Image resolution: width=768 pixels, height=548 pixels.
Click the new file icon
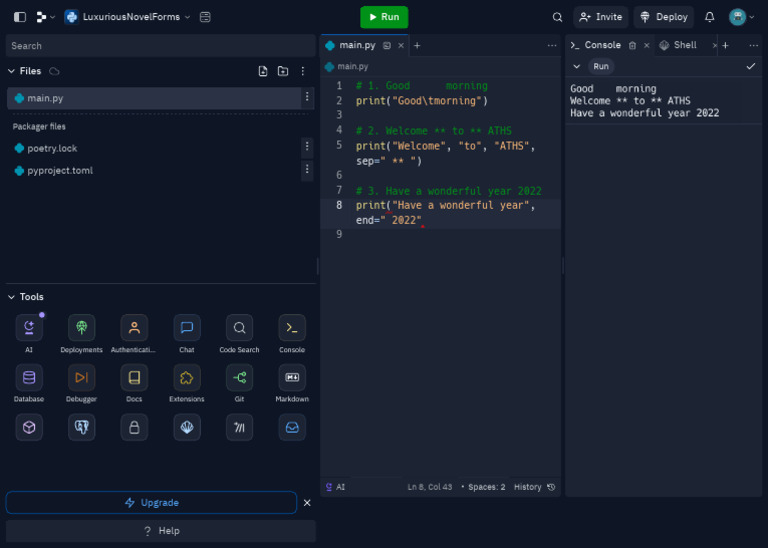[x=263, y=71]
